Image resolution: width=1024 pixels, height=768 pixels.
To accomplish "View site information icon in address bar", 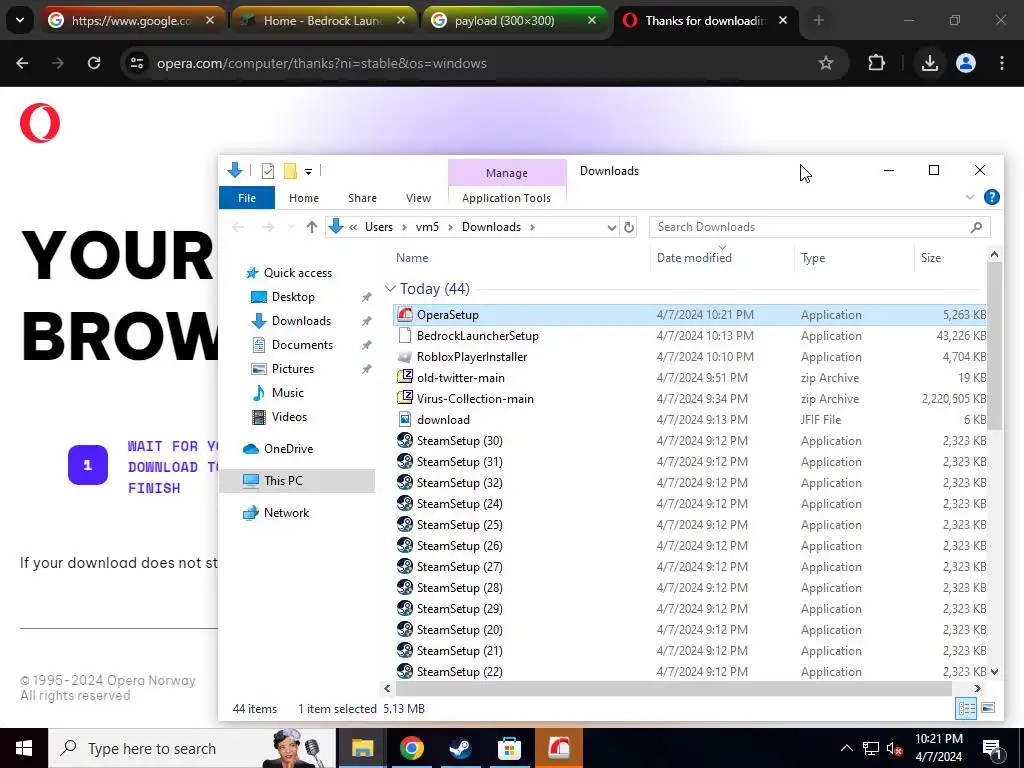I will tap(136, 63).
